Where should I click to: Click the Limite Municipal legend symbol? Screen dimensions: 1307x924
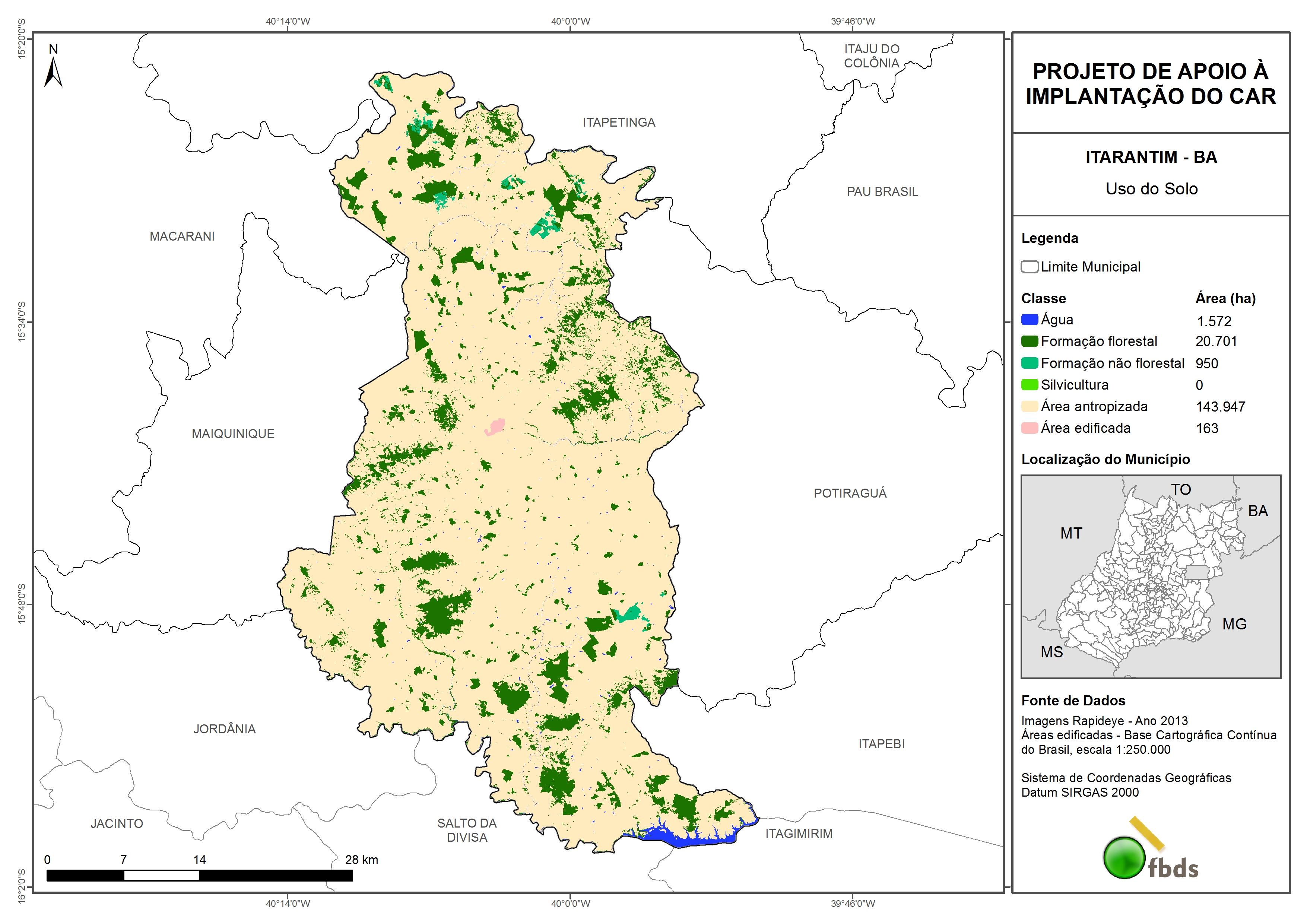[x=1029, y=267]
